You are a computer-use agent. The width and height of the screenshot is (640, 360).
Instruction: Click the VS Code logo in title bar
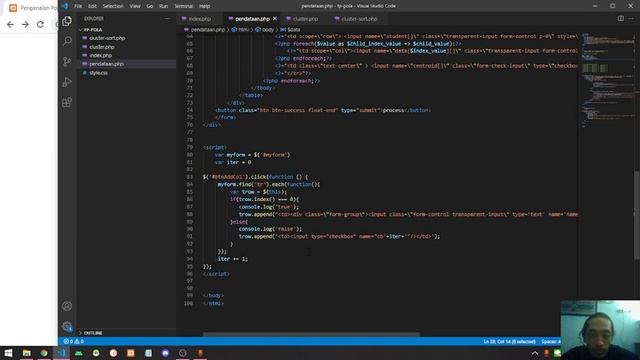65,6
